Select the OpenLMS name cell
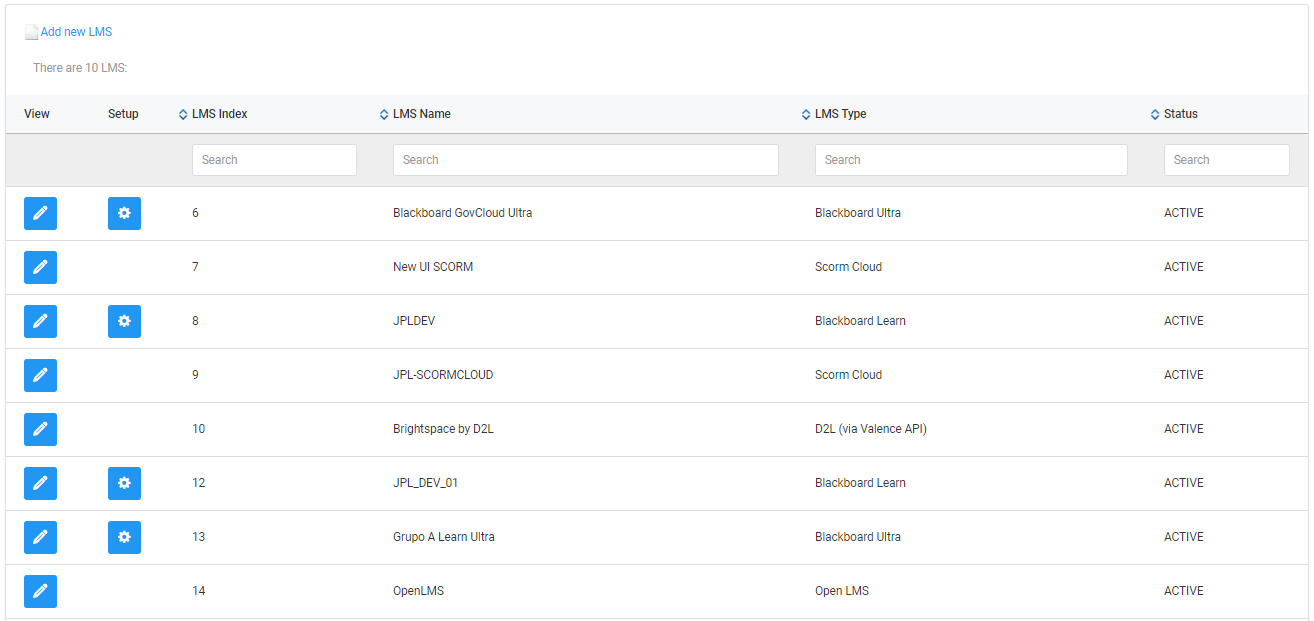 click(418, 591)
